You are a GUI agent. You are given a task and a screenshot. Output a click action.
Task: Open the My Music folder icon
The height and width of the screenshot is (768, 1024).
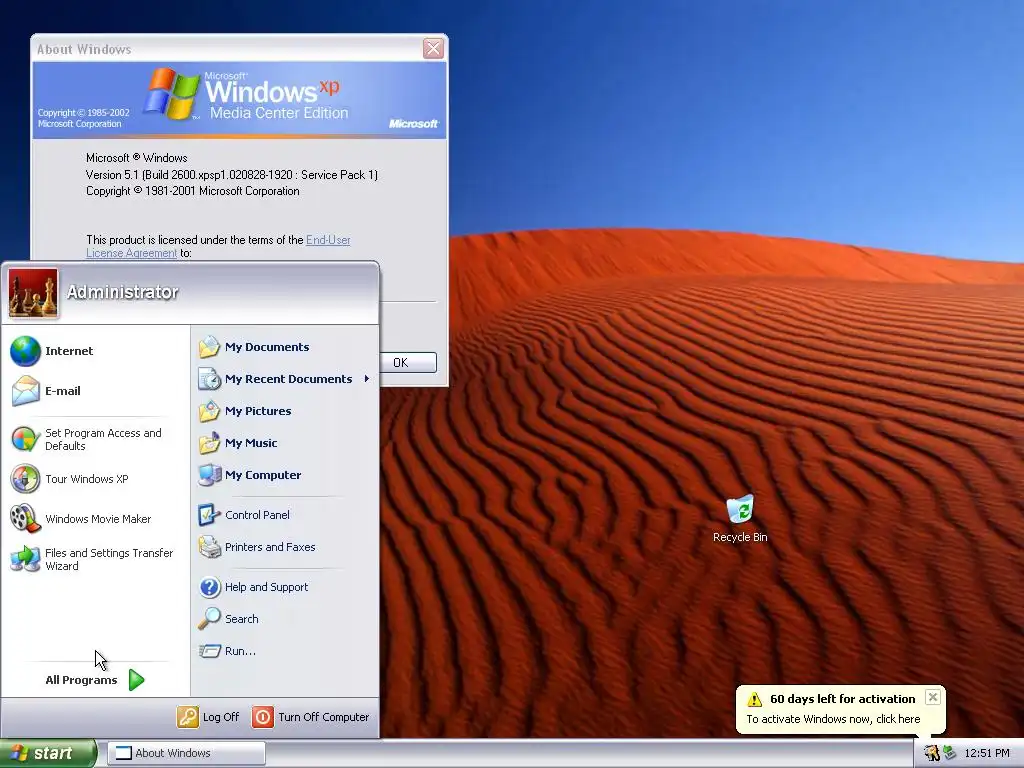pos(210,443)
